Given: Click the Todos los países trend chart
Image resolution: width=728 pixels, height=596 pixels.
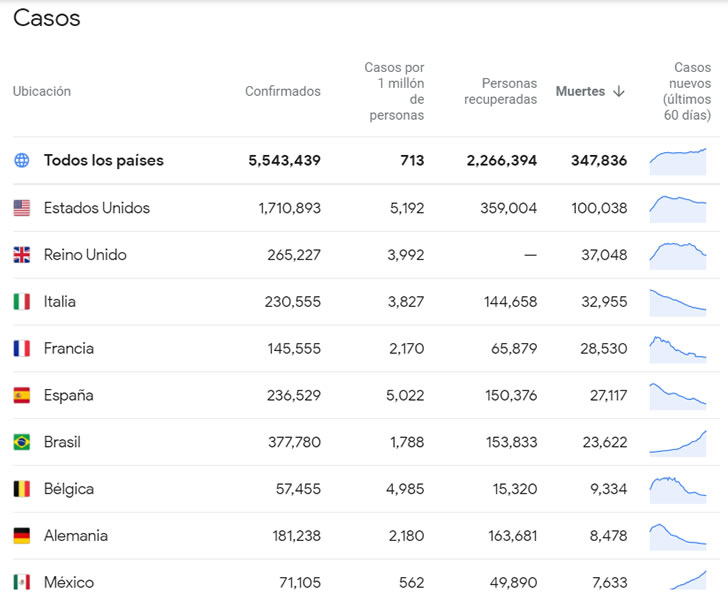Looking at the screenshot, I should [x=678, y=162].
